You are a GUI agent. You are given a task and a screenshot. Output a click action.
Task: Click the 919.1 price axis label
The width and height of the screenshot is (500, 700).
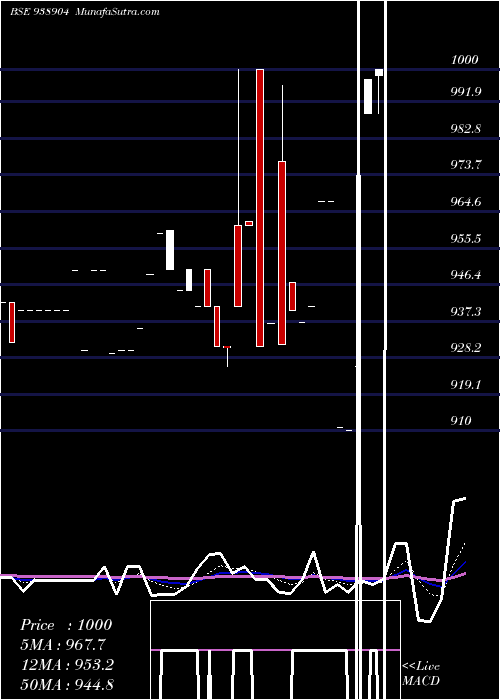pos(466,384)
